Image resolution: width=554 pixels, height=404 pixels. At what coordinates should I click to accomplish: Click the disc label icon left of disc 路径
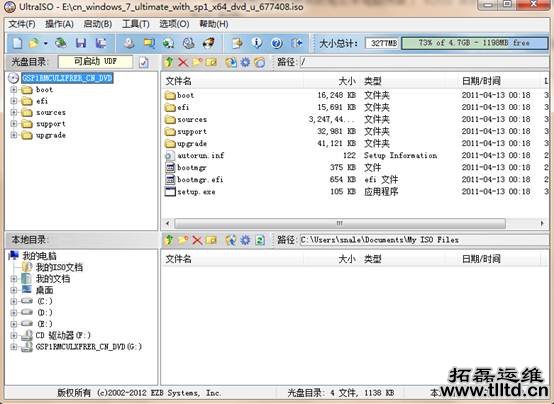(260, 63)
